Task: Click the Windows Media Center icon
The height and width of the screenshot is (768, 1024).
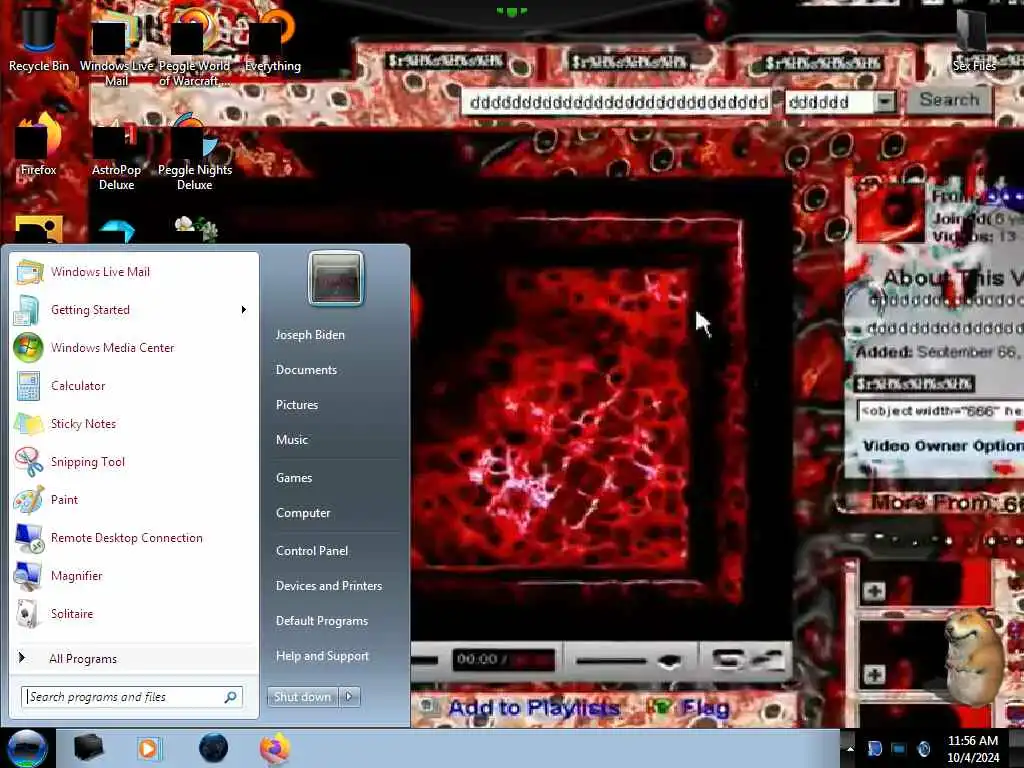Action: pyautogui.click(x=28, y=347)
